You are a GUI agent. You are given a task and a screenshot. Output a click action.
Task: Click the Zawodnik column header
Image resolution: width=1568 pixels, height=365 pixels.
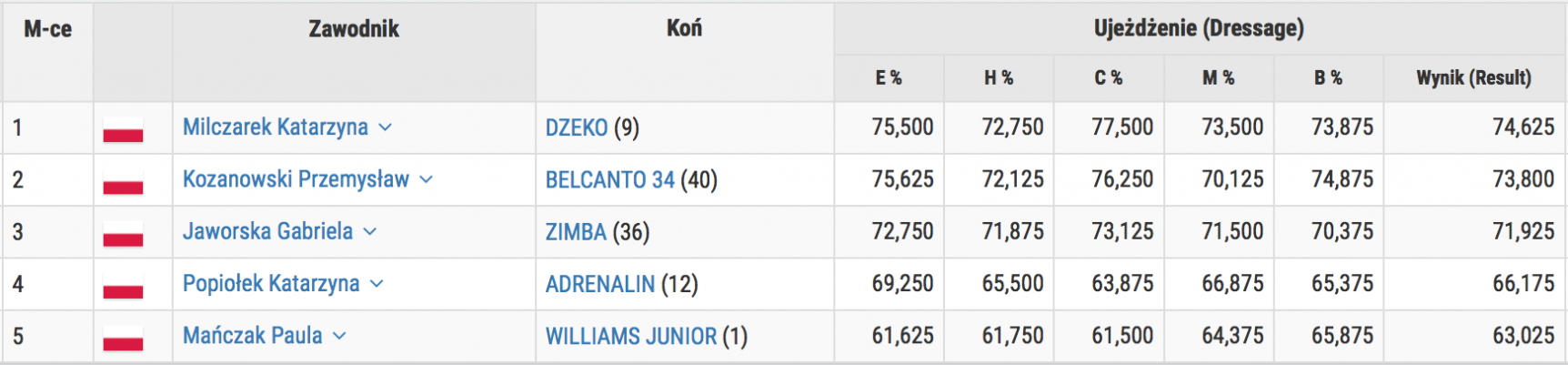click(x=354, y=29)
